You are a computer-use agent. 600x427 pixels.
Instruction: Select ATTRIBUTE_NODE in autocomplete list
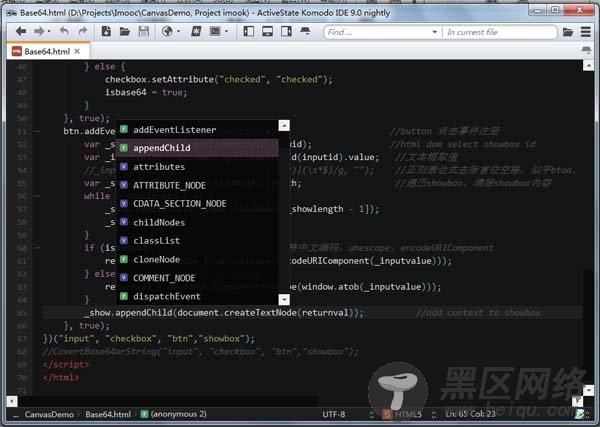(x=197, y=185)
